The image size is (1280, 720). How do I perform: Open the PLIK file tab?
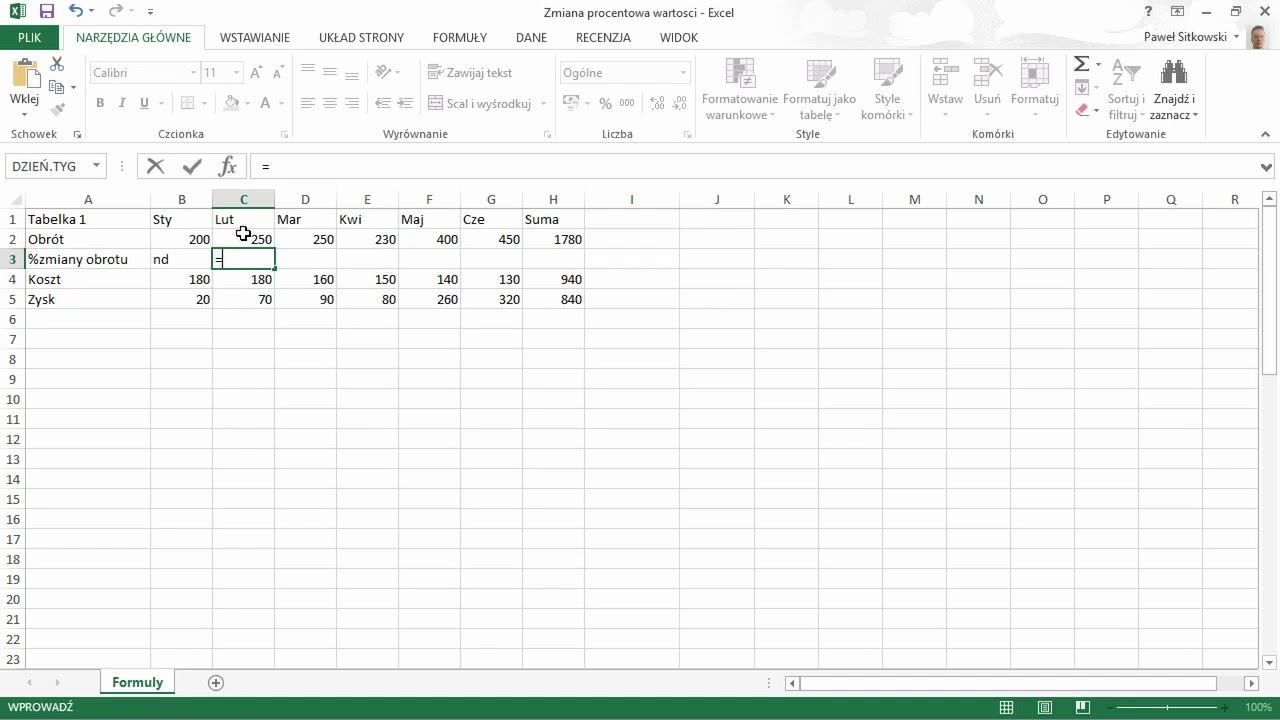tap(30, 37)
